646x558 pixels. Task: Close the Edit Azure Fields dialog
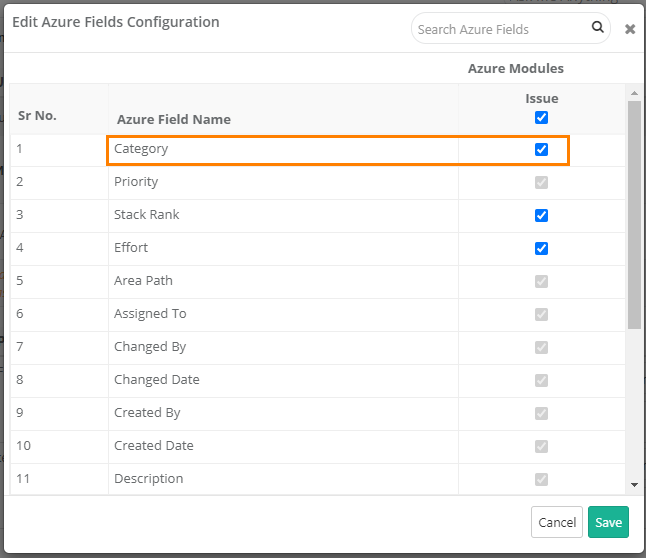click(630, 29)
